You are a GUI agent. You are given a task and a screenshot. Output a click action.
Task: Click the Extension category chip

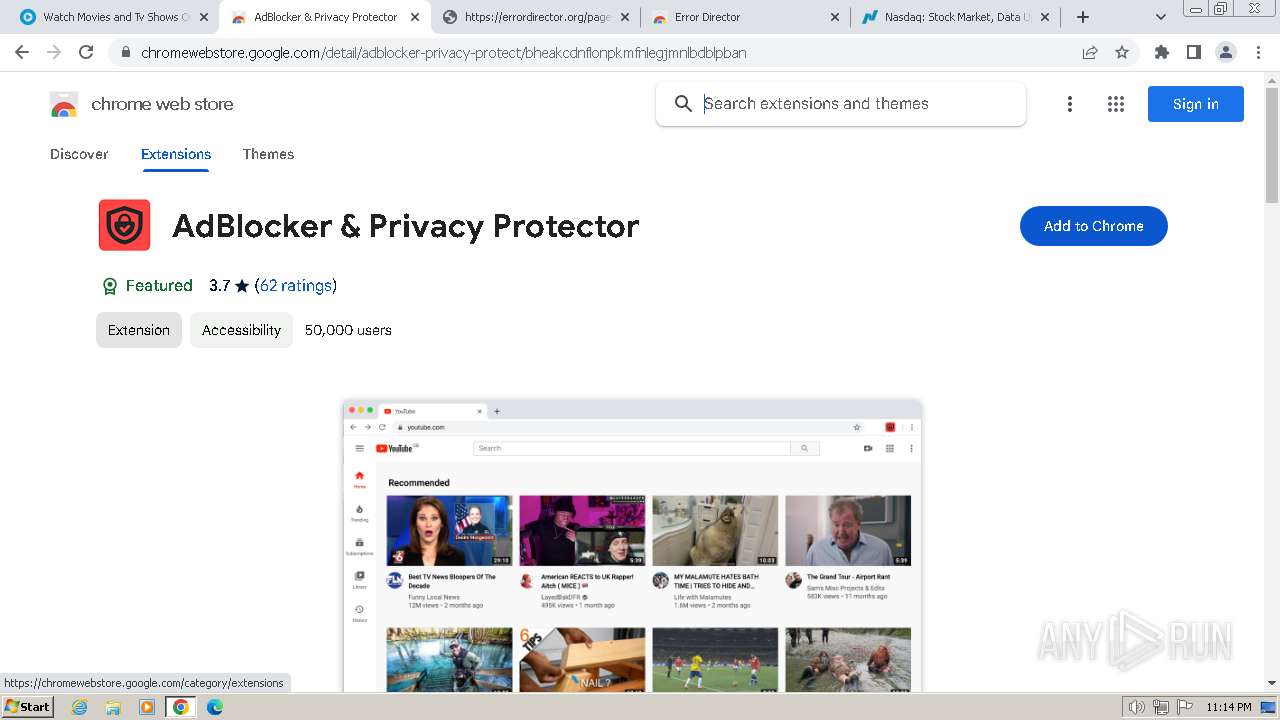coord(139,330)
